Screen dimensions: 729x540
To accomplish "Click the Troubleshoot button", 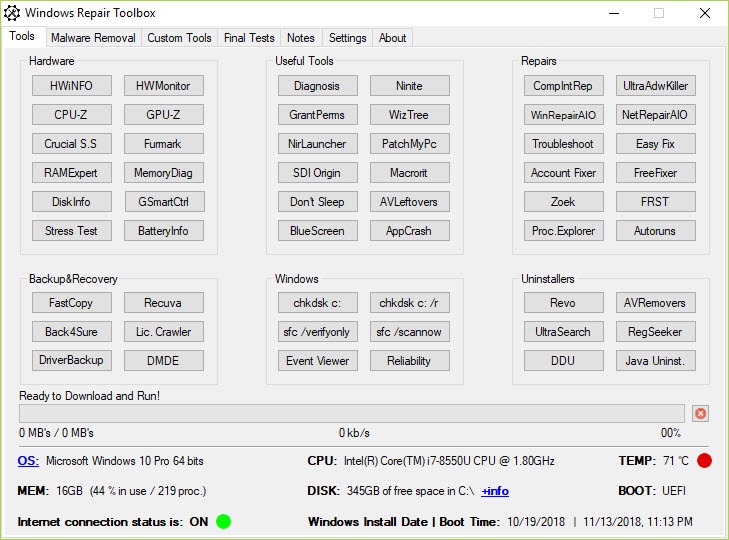I will 563,144.
